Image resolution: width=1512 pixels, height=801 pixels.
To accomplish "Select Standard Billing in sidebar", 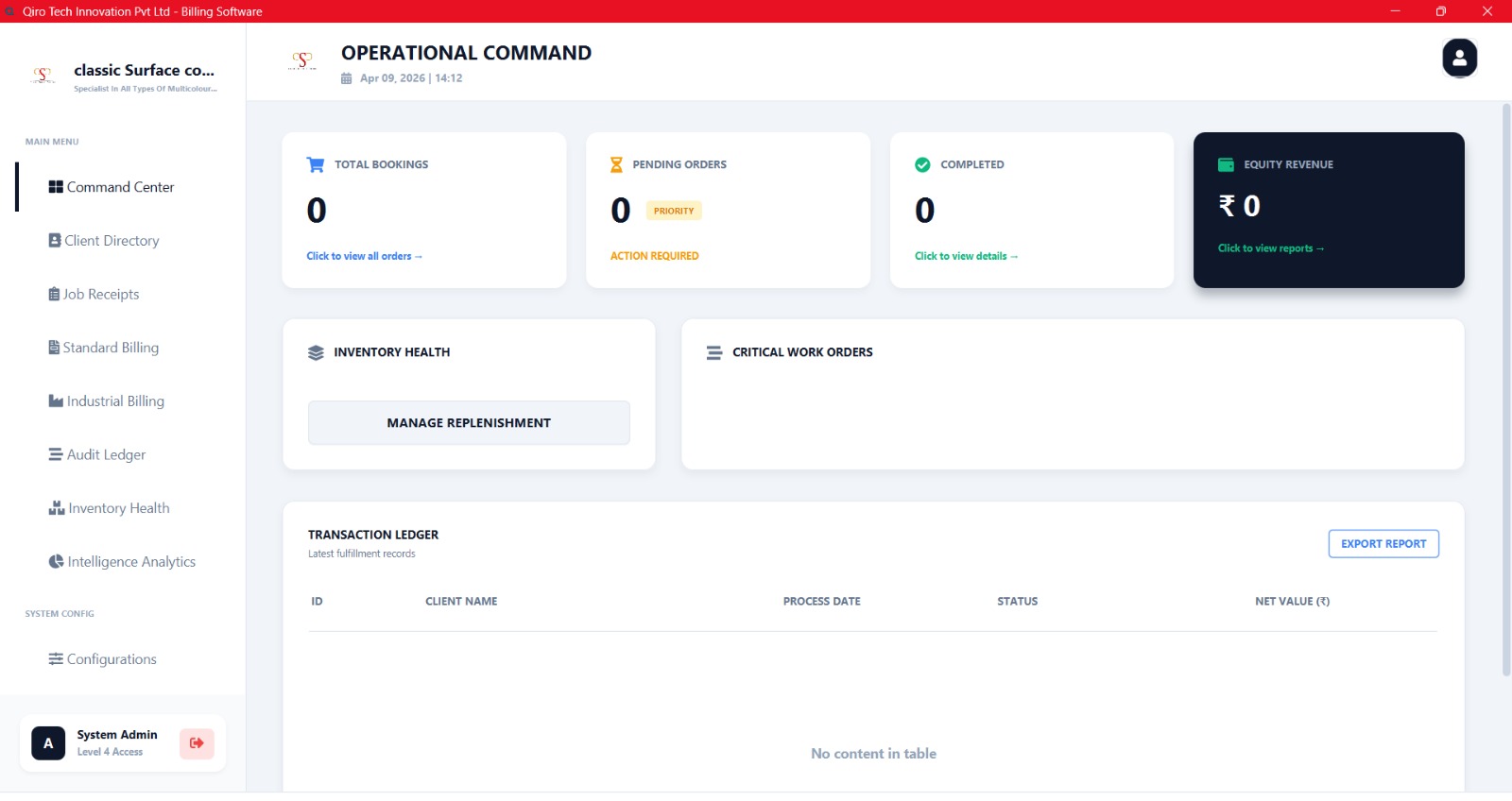I will [x=123, y=348].
